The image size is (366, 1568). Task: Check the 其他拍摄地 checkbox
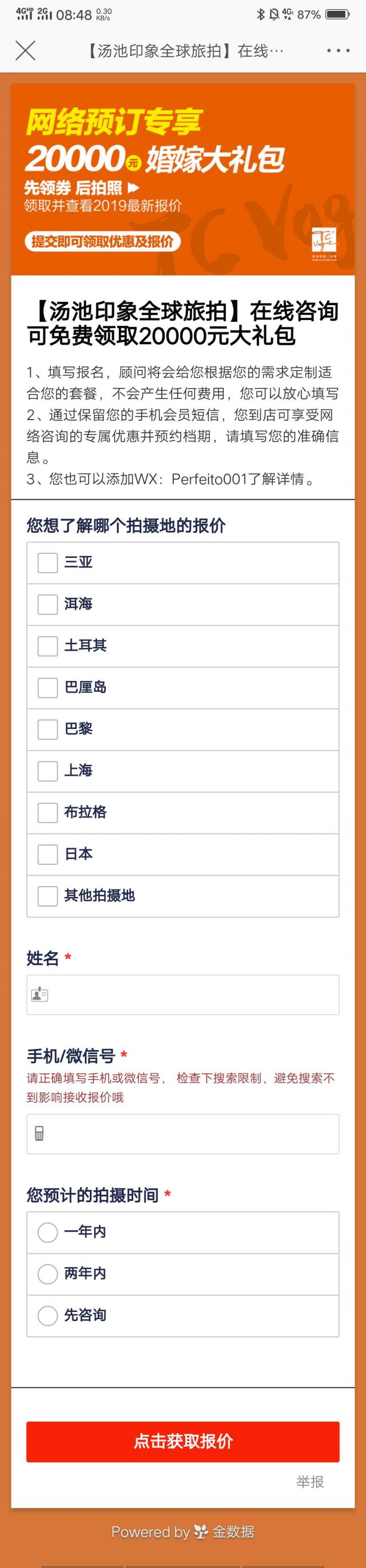(47, 895)
